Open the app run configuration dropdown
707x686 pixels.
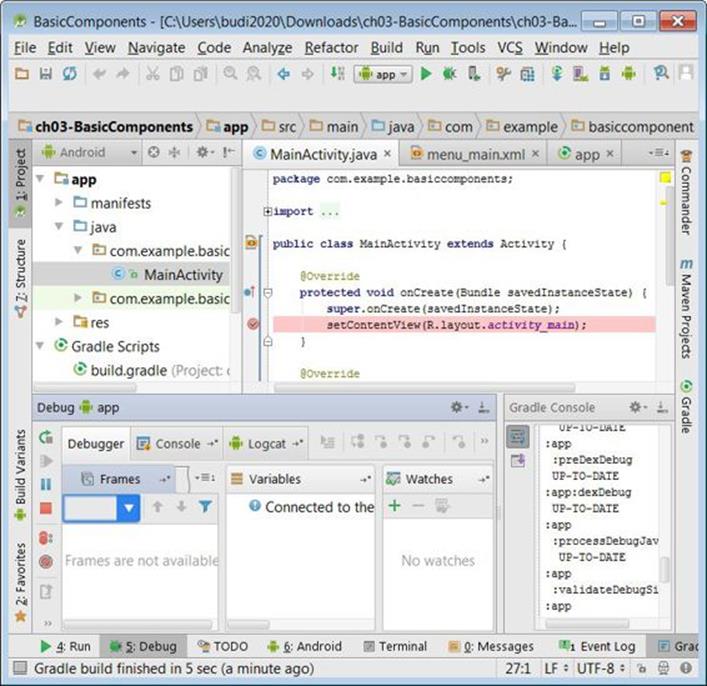point(383,74)
